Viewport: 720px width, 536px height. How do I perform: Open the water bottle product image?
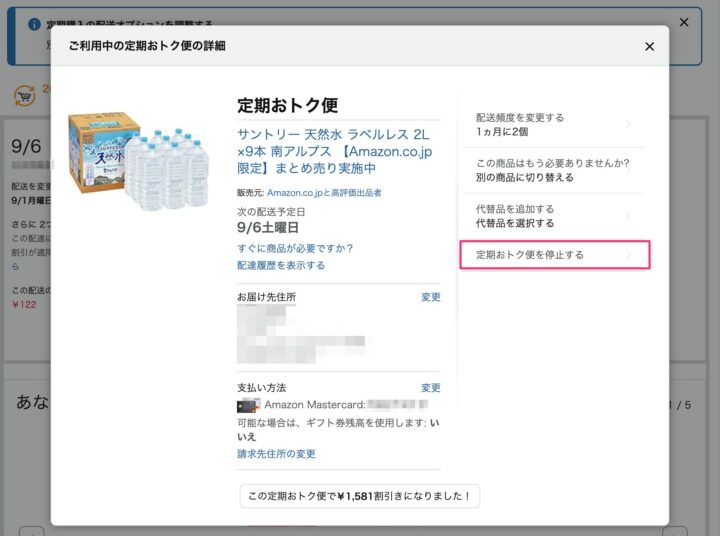click(x=138, y=161)
